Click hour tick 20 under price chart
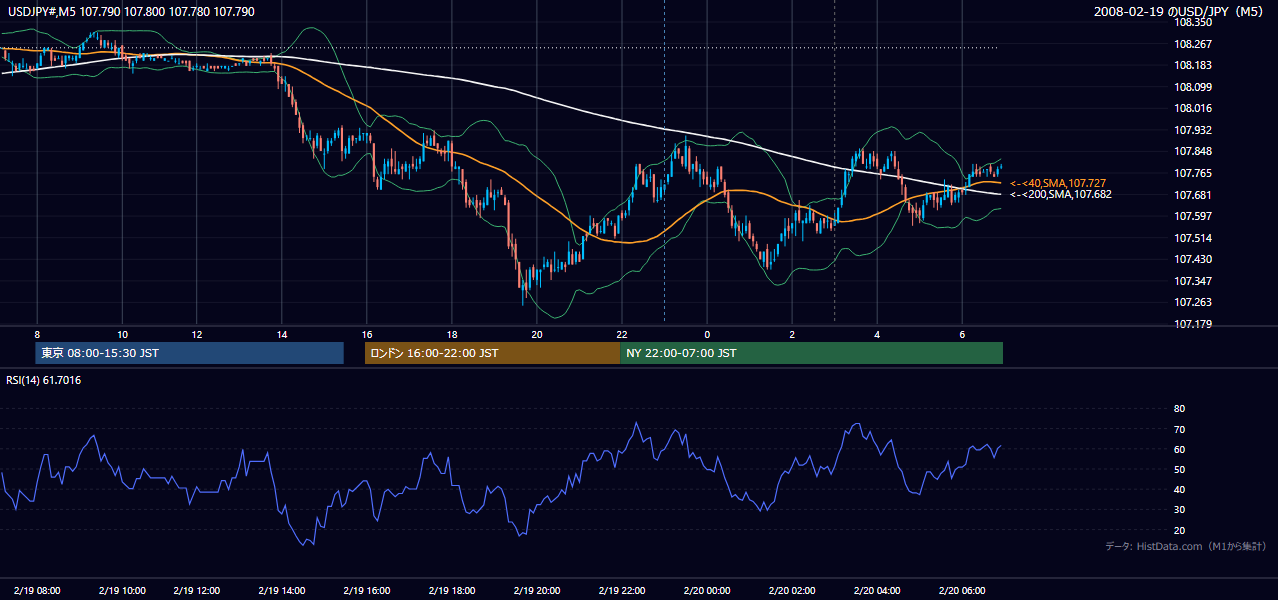 point(537,334)
